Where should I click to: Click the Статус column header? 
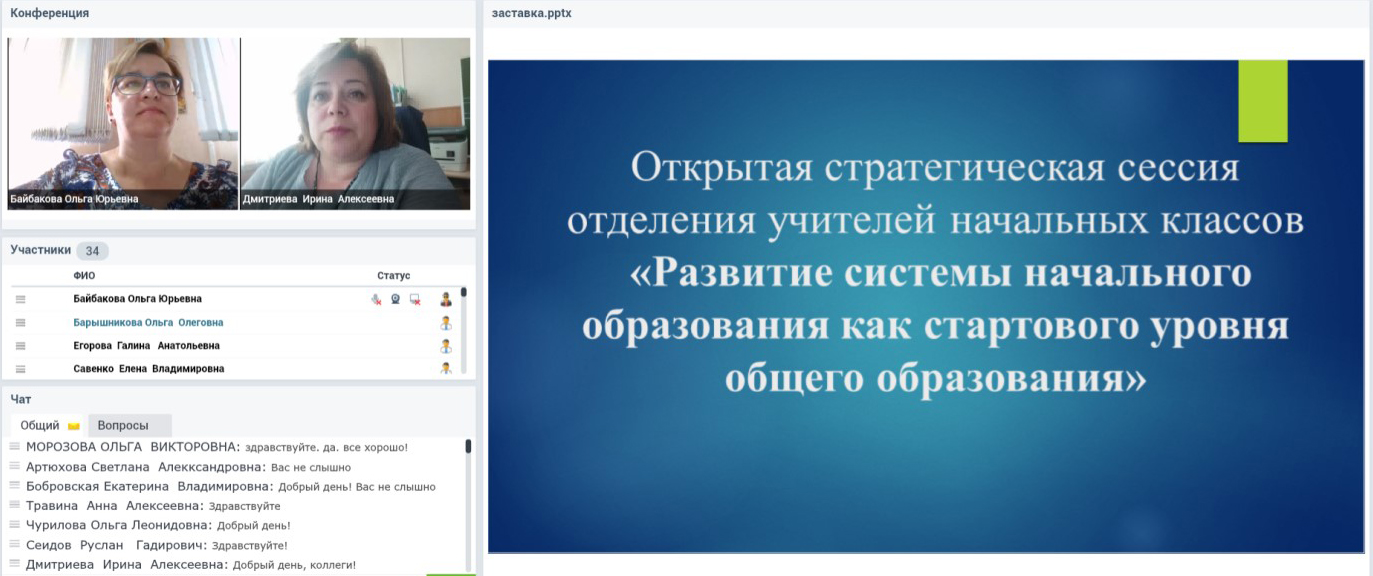393,276
